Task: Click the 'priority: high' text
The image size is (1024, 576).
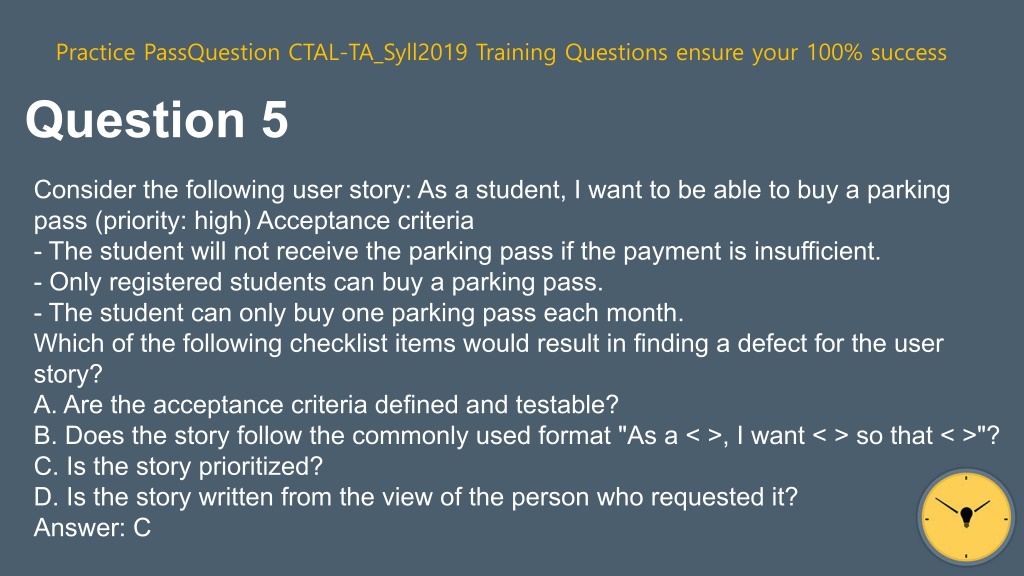Action: pyautogui.click(x=173, y=221)
